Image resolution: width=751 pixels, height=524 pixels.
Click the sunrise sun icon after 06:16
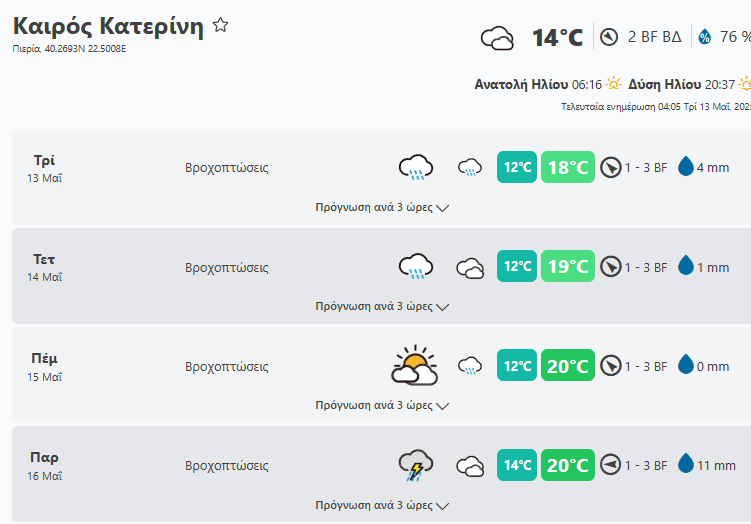[614, 85]
